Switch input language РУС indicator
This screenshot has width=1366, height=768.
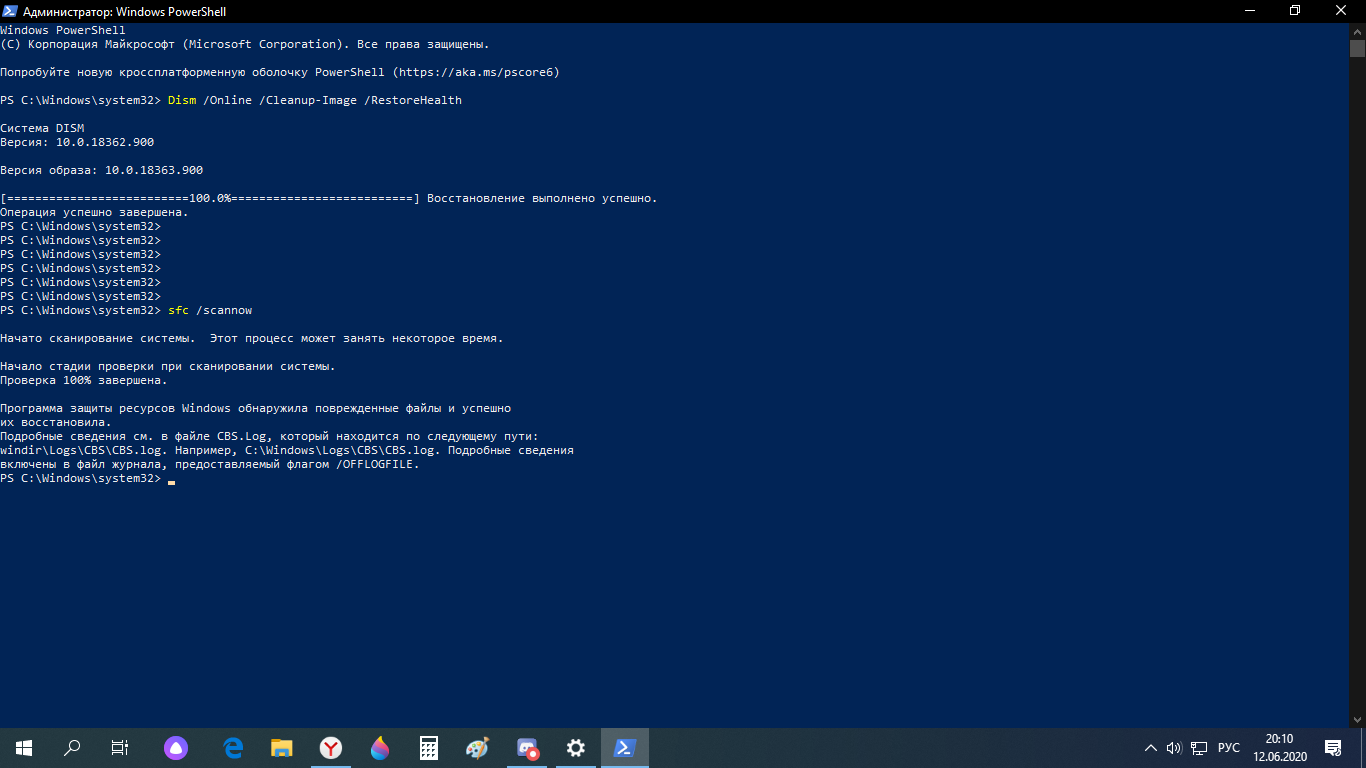1229,748
